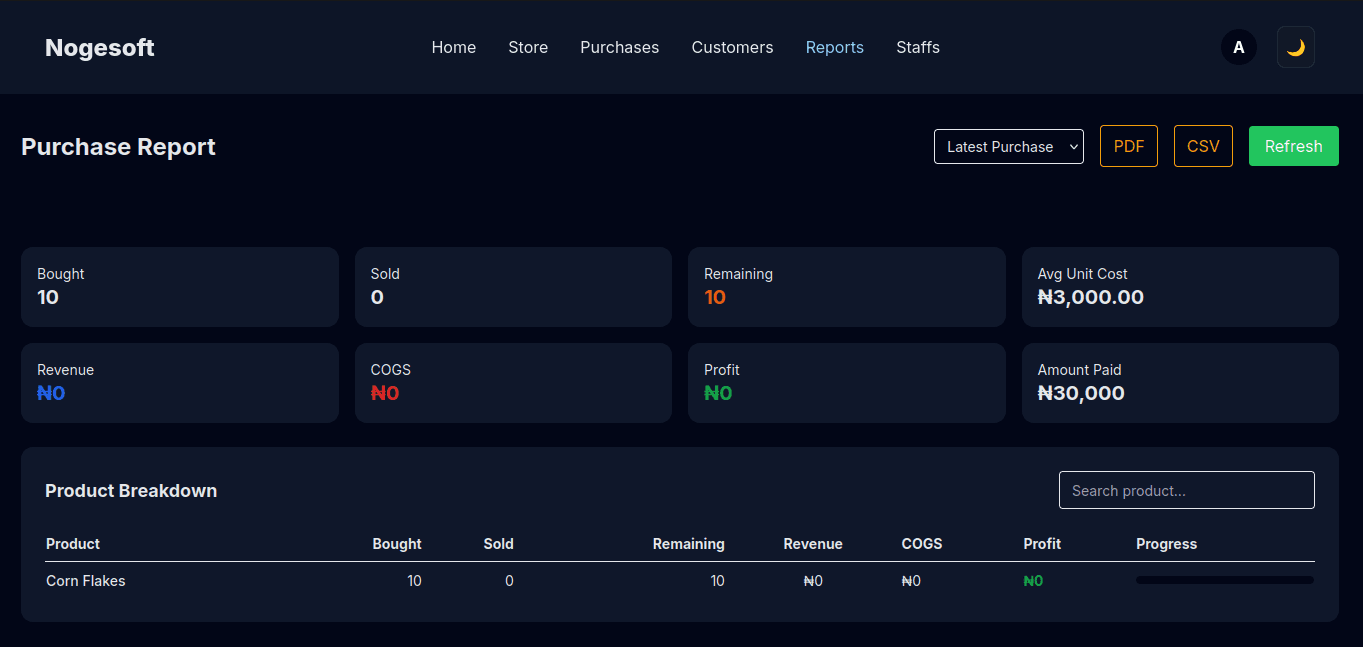
Task: Navigate to the Purchases page
Action: [619, 47]
